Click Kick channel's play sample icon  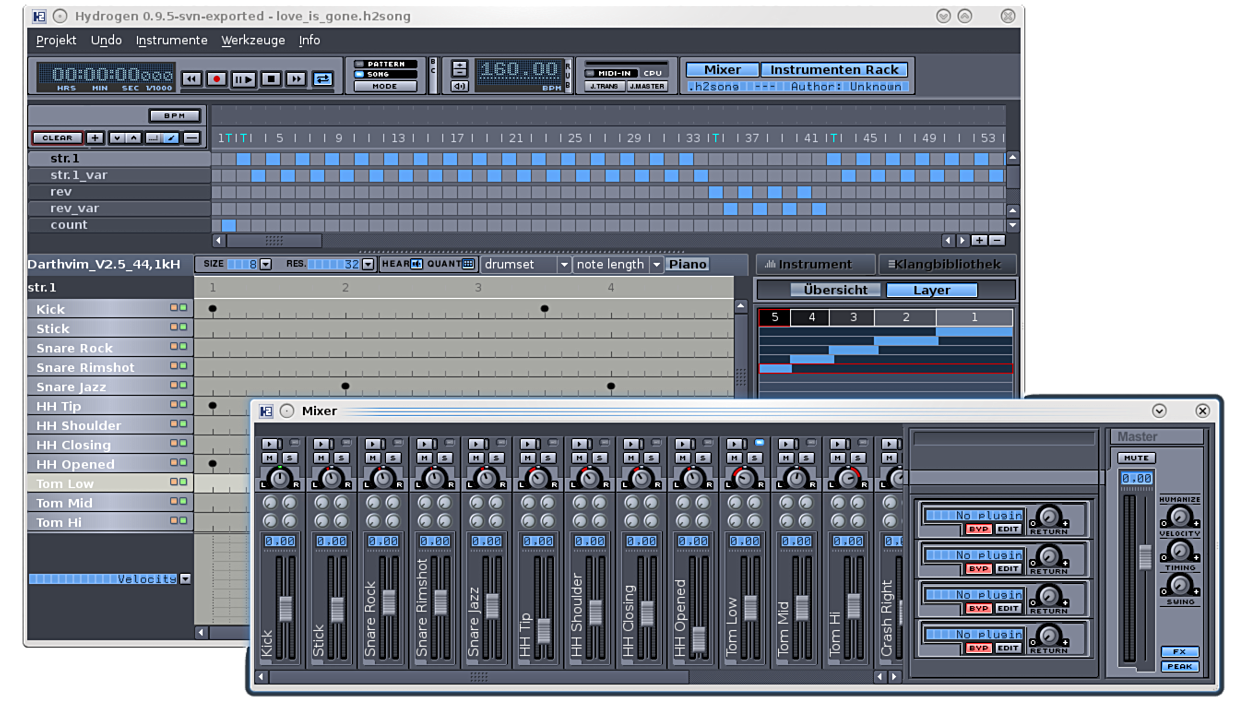pos(269,443)
